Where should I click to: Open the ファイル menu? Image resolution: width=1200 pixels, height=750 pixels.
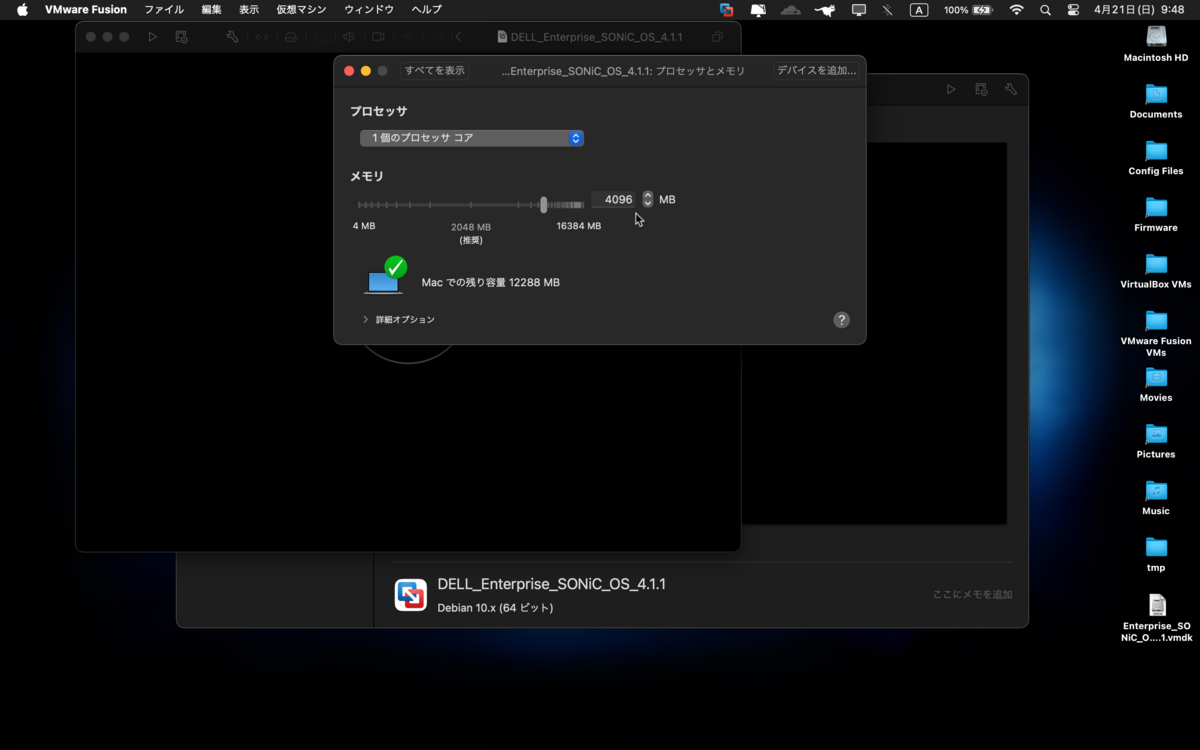(x=164, y=10)
